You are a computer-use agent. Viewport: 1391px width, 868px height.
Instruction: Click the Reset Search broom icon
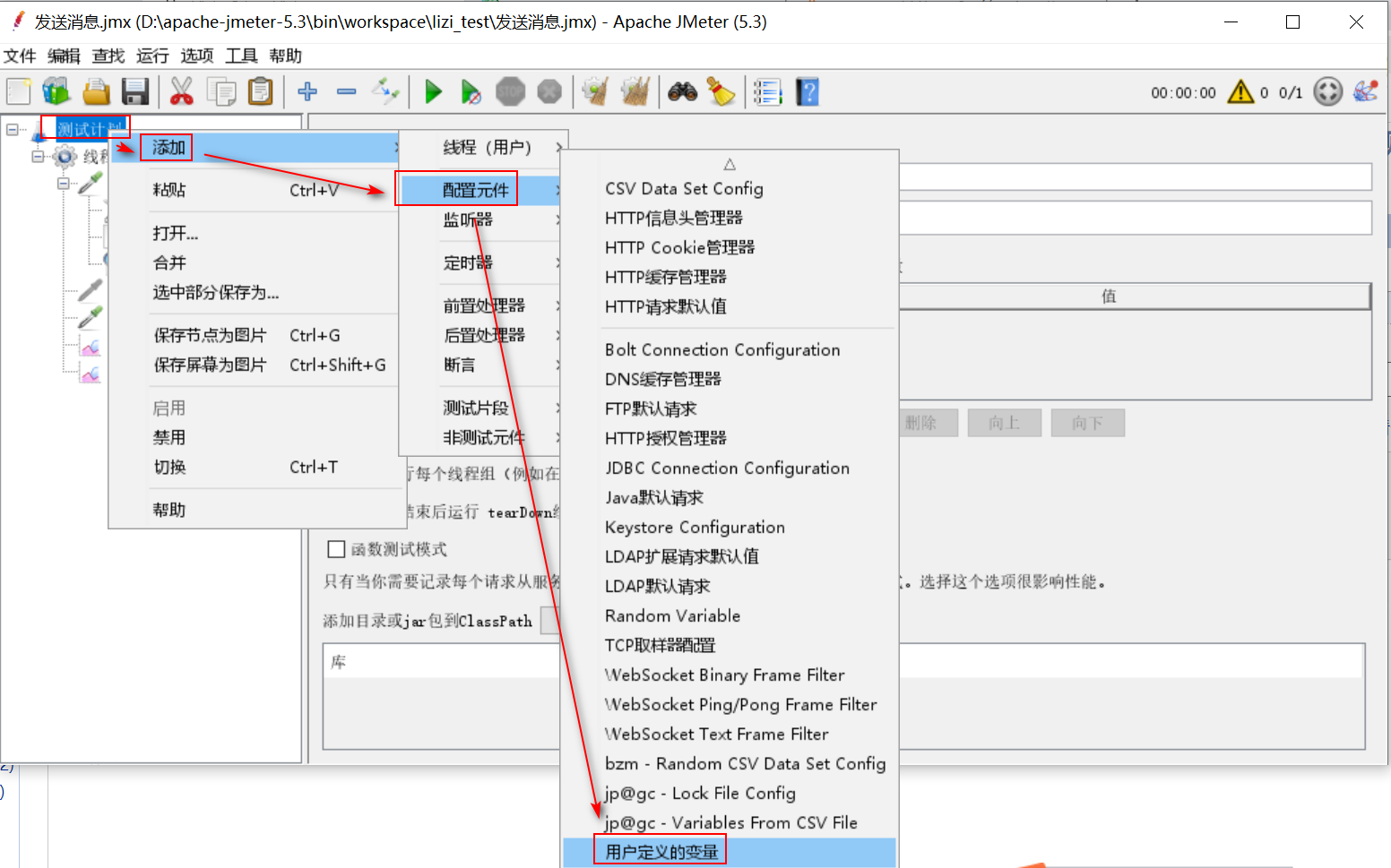721,91
